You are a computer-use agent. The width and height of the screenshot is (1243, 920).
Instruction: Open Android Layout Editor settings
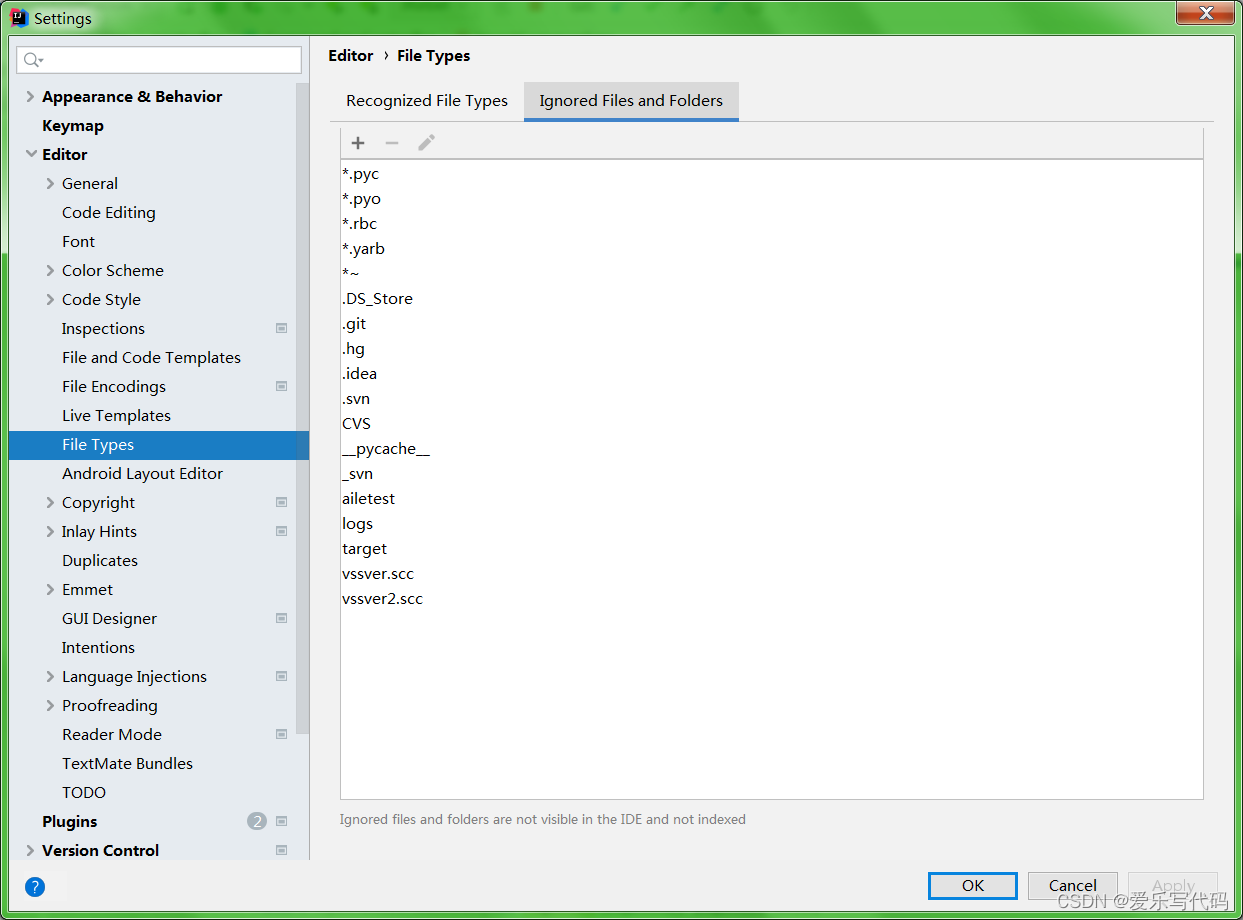tap(142, 473)
